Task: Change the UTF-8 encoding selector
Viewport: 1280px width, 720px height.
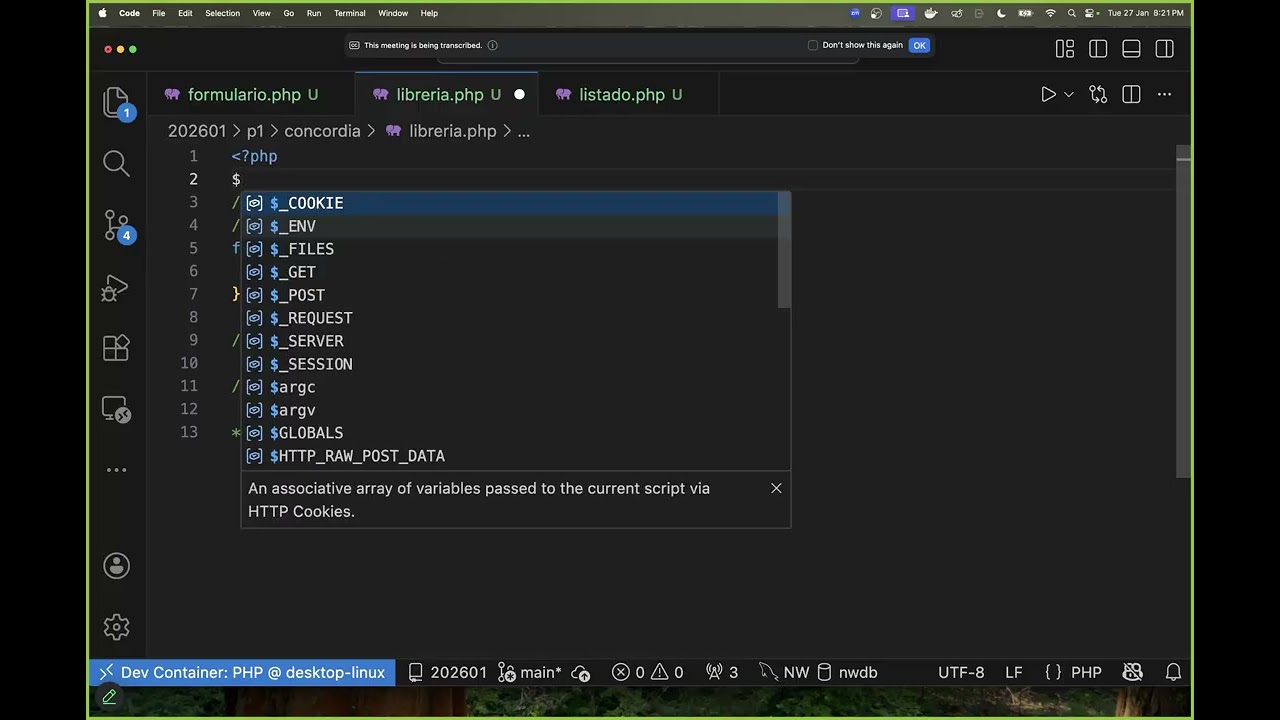Action: pyautogui.click(x=961, y=672)
